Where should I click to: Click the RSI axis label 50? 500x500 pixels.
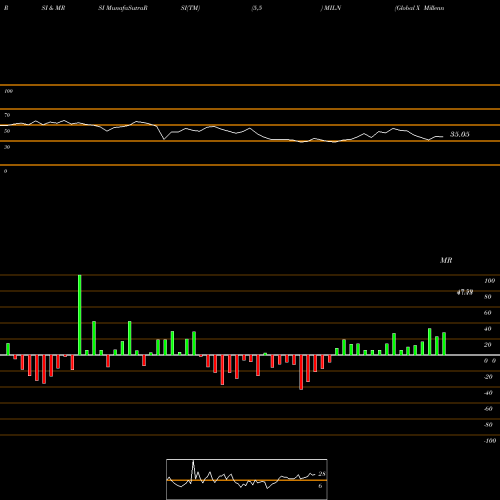(x=7, y=131)
